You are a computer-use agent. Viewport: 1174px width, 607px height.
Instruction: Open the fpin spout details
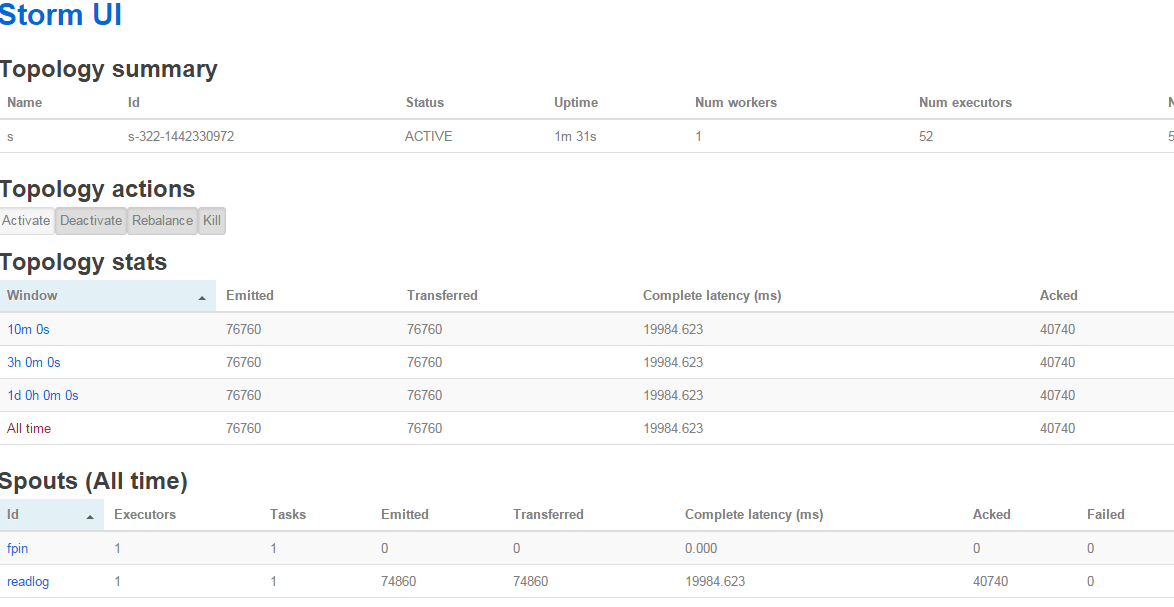click(17, 549)
